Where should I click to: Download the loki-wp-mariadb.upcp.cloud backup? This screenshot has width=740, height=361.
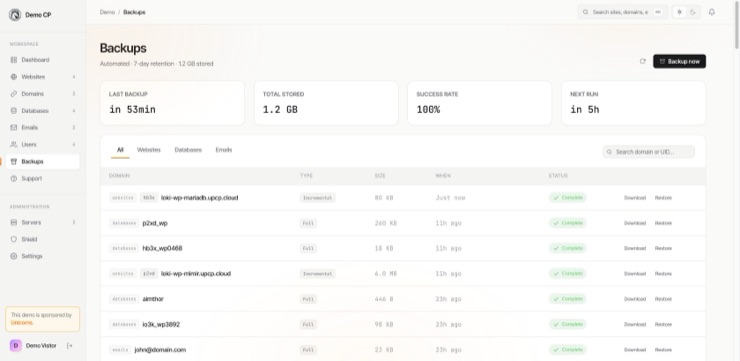point(635,198)
